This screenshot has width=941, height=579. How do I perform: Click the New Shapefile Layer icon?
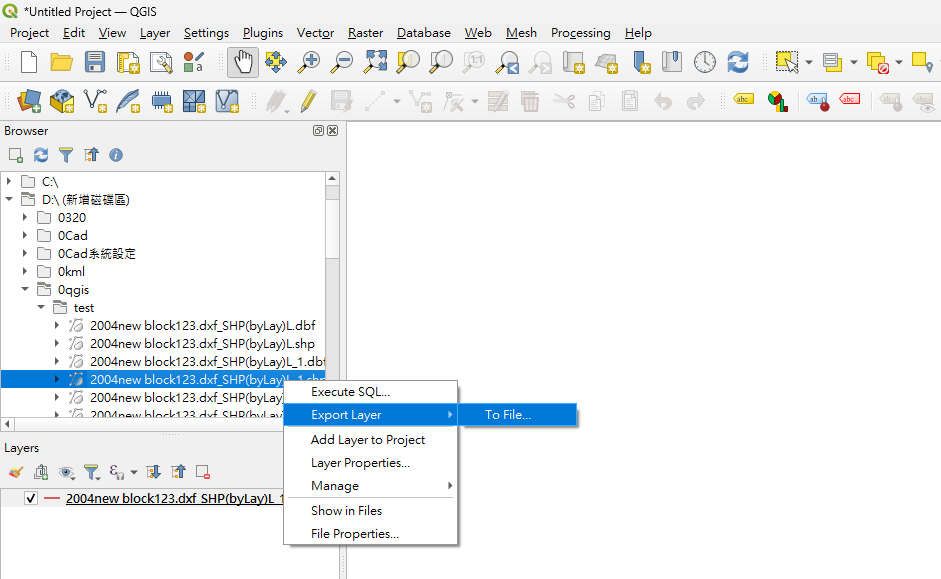coord(95,101)
